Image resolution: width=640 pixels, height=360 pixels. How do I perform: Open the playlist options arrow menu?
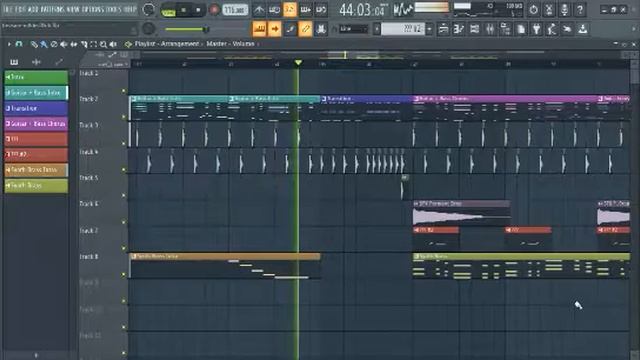click(x=9, y=44)
